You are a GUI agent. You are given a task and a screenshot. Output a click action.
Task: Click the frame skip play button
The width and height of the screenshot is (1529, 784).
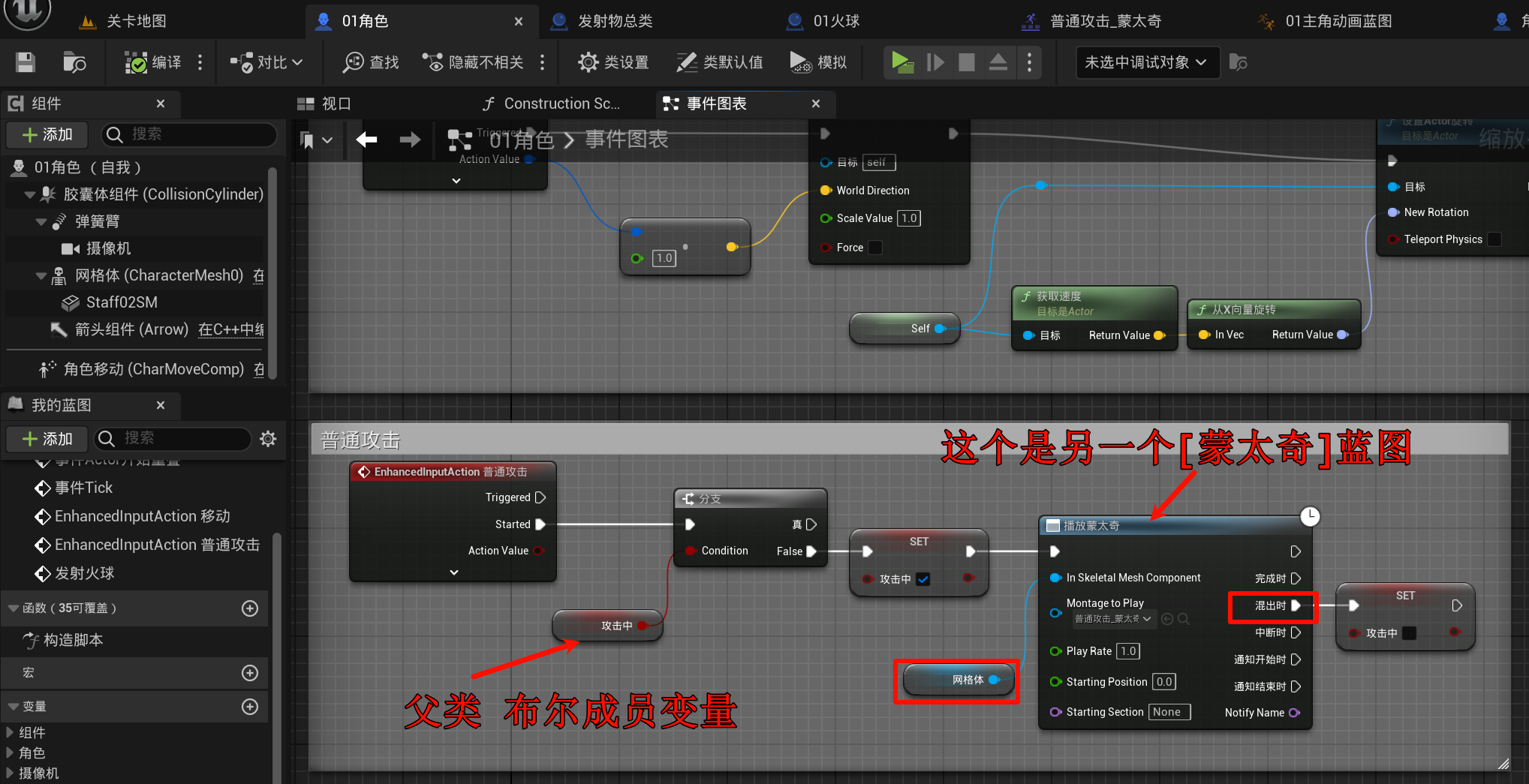(x=935, y=62)
